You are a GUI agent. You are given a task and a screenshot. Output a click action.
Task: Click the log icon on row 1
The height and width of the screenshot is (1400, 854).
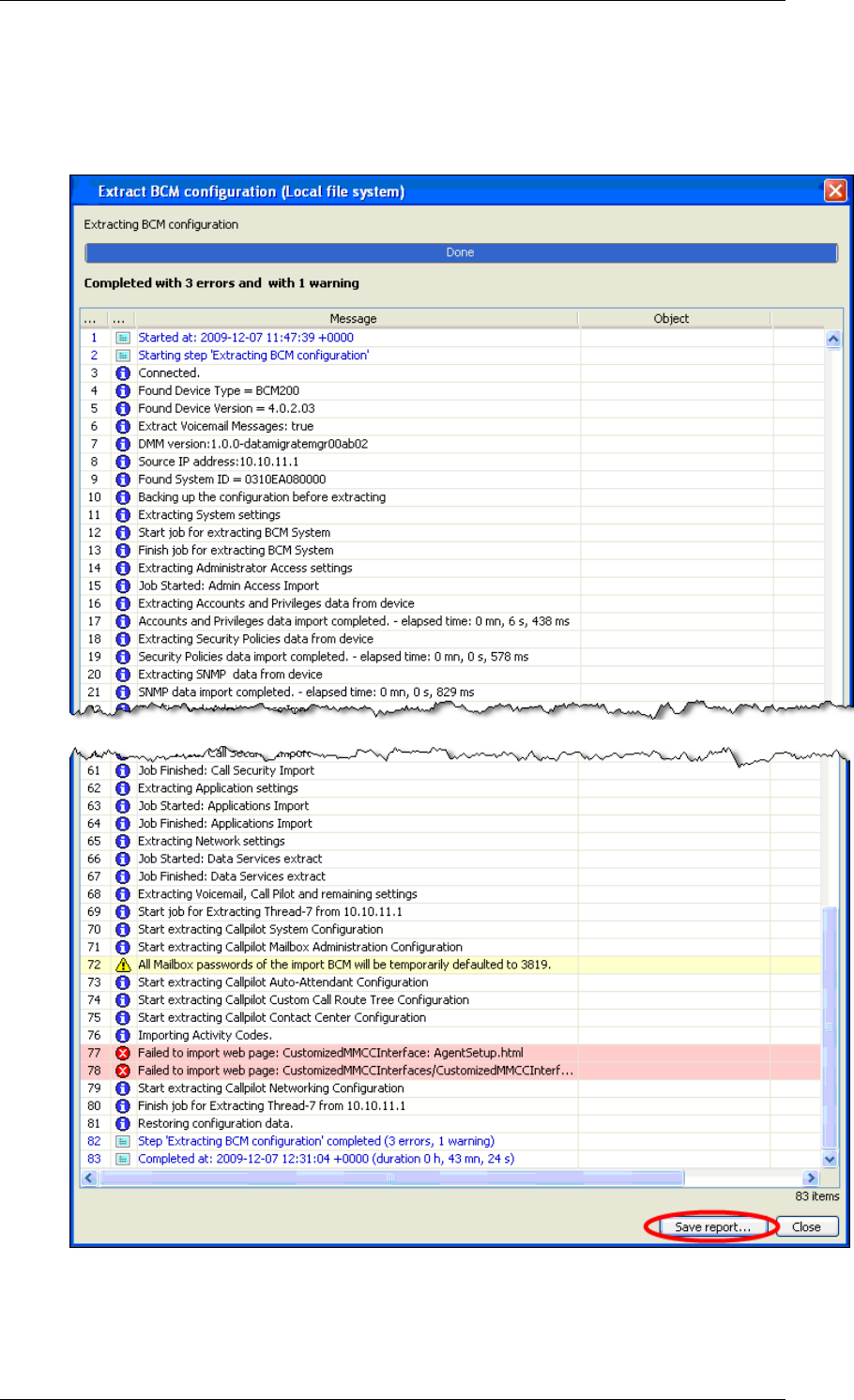pyautogui.click(x=122, y=338)
